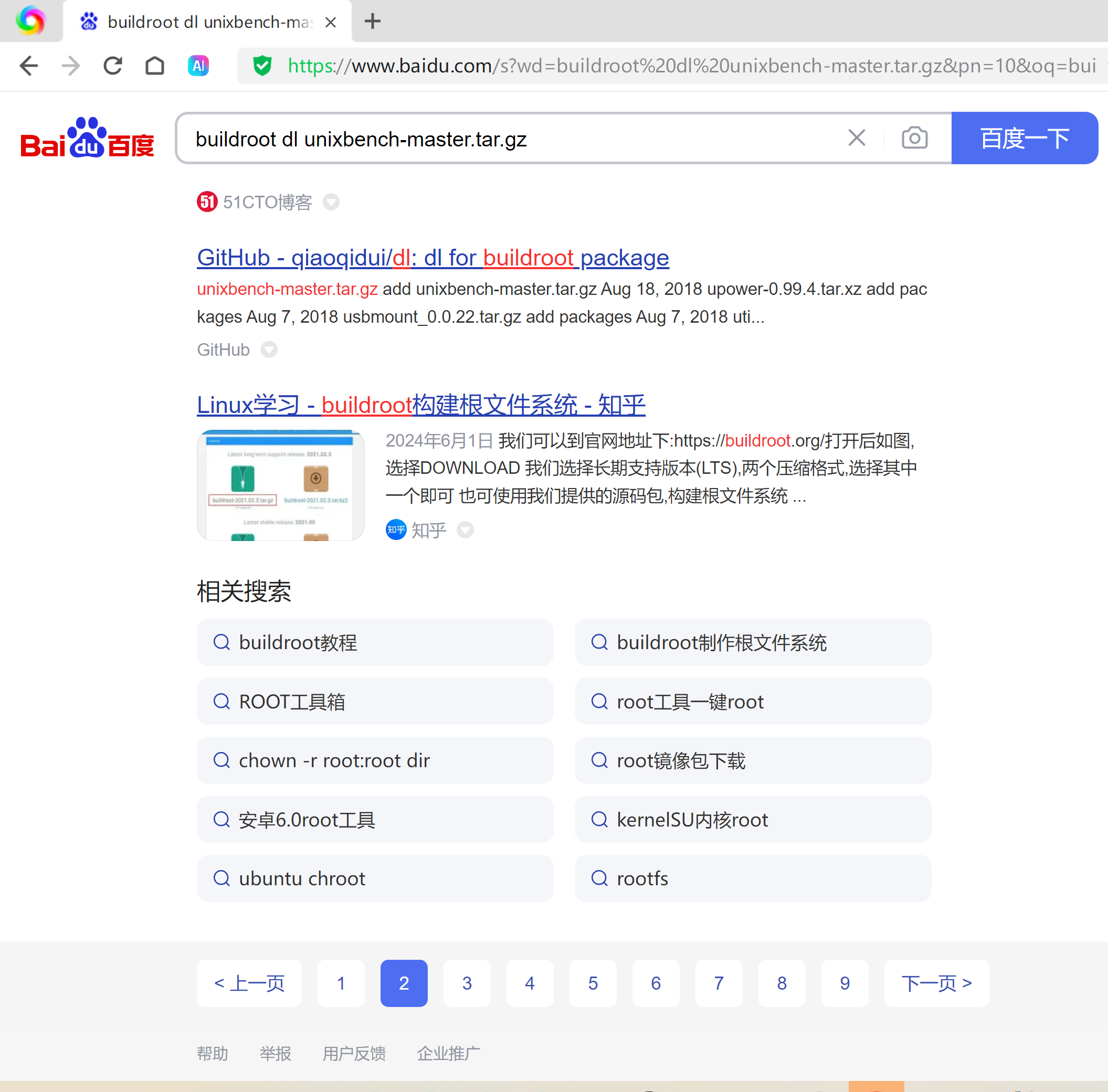Open the AI assistant icon

198,66
